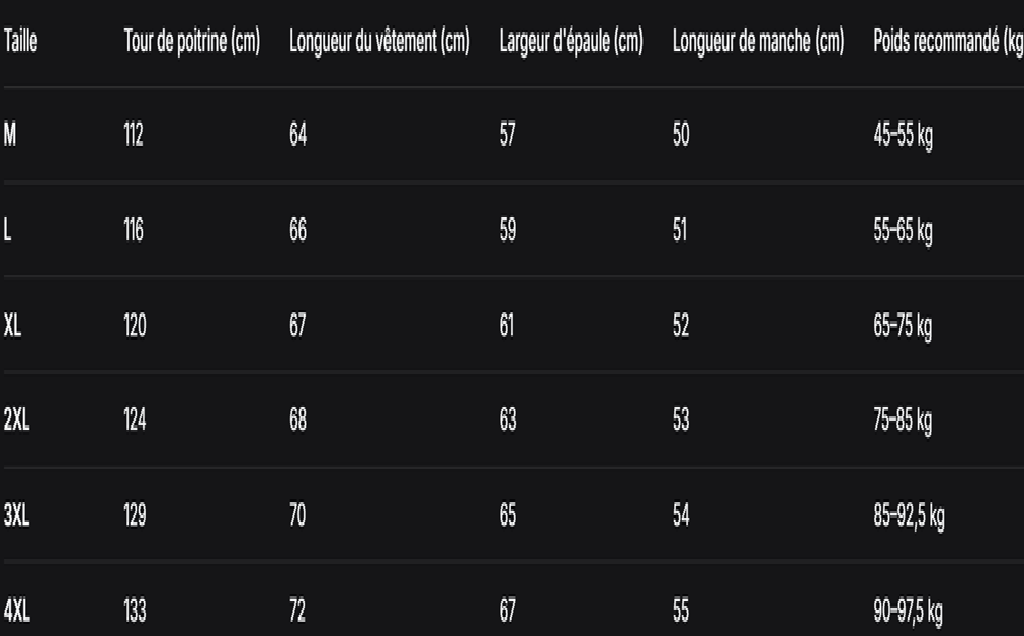Select the Tour de poitrine header
The width and height of the screenshot is (1024, 636).
tap(191, 42)
